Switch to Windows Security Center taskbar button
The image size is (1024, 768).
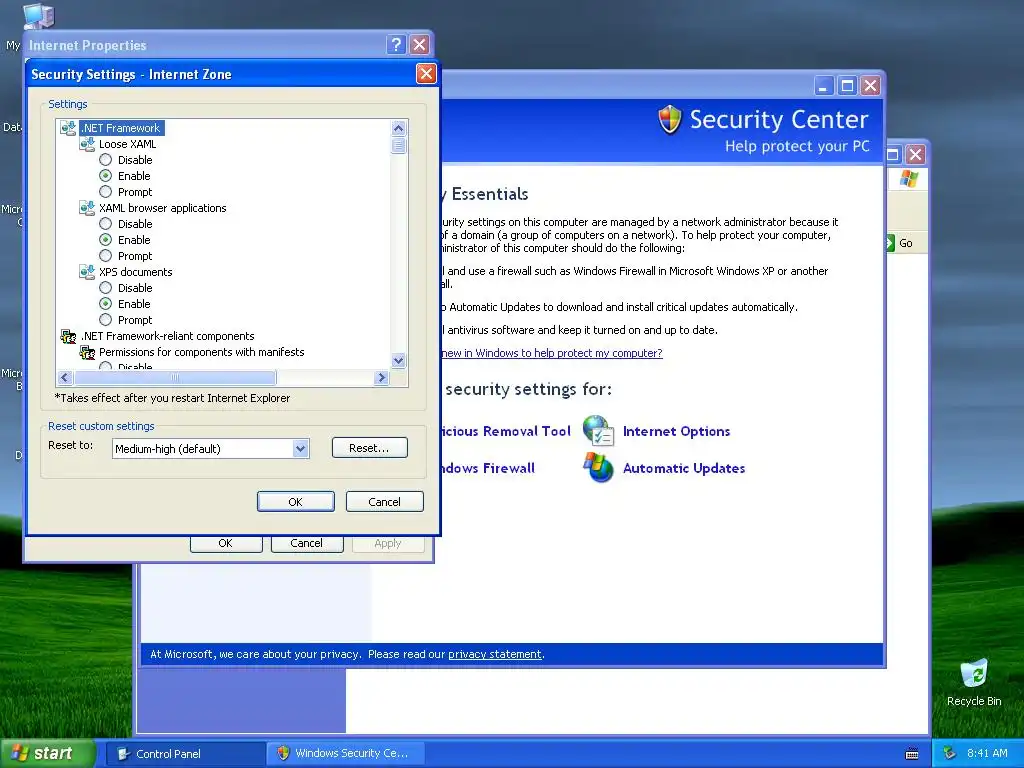tap(346, 754)
